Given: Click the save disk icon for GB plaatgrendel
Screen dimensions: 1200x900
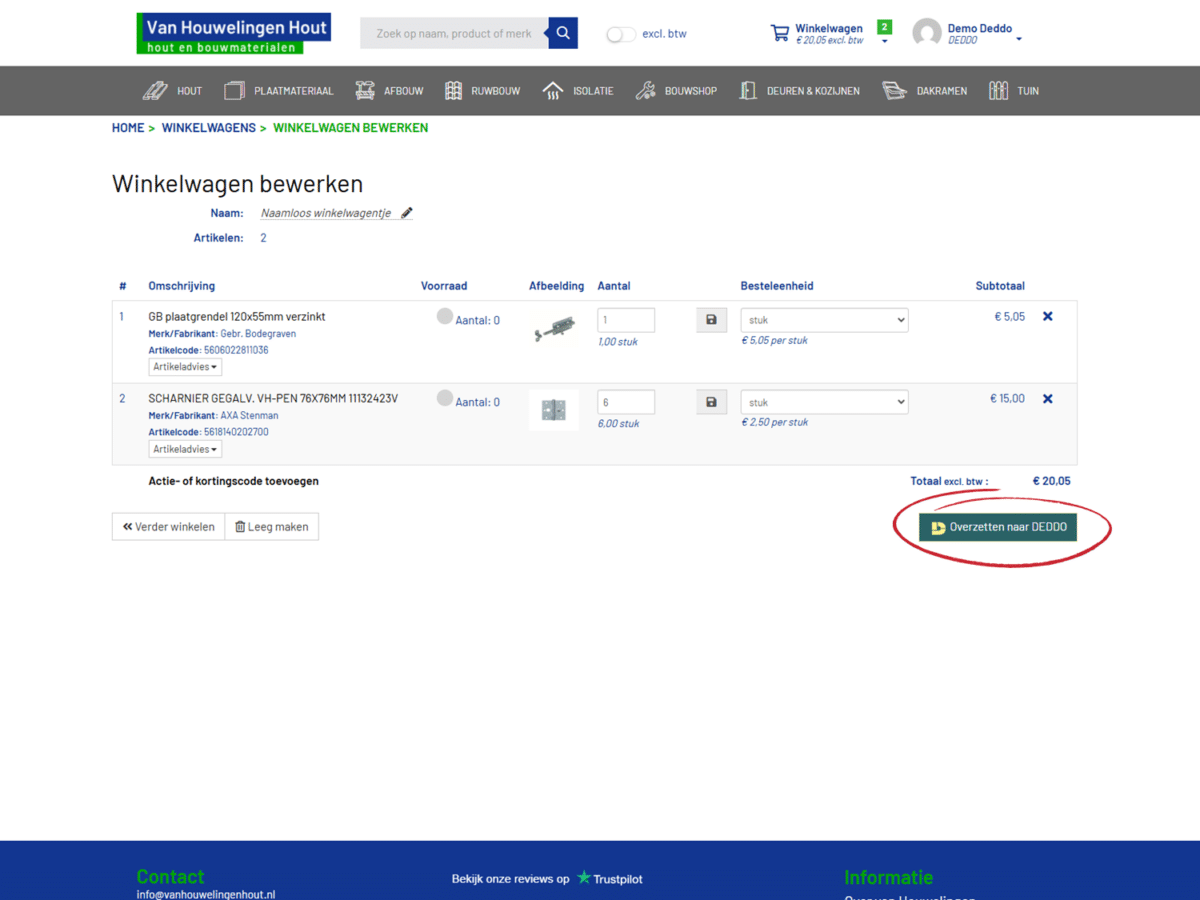Looking at the screenshot, I should [x=711, y=319].
